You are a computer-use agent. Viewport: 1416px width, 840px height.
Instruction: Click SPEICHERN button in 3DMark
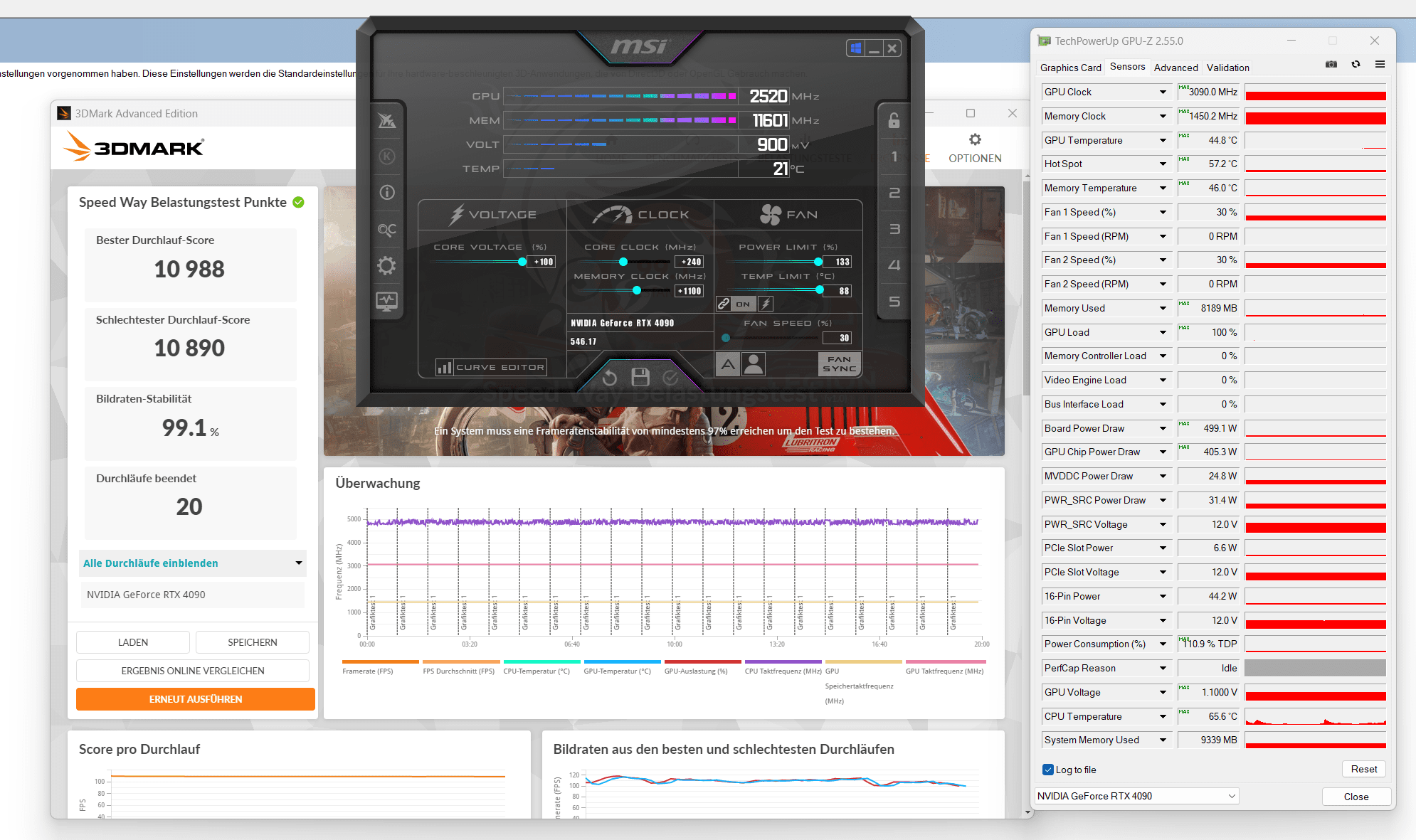[253, 642]
